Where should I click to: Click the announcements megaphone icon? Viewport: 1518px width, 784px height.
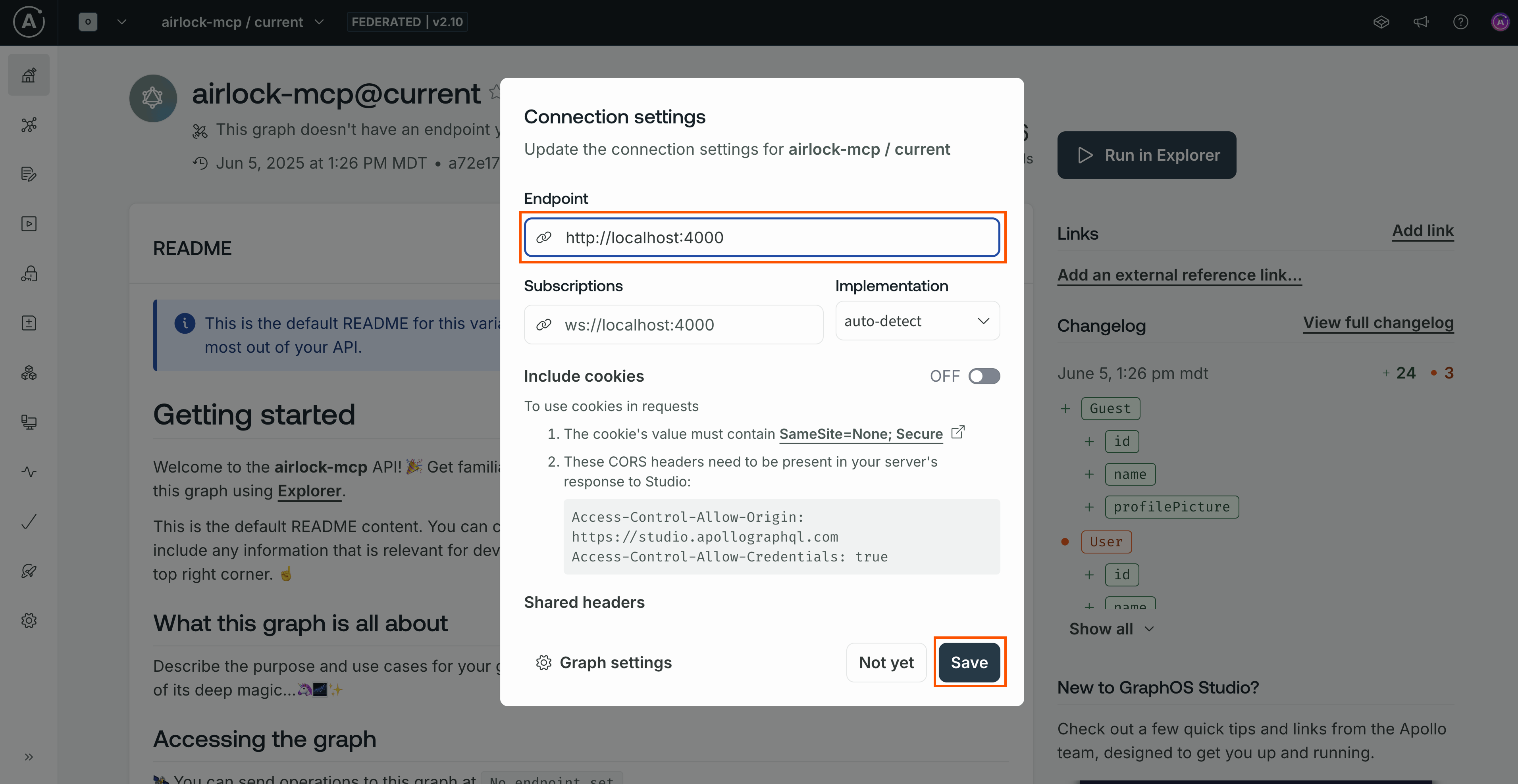click(x=1421, y=22)
